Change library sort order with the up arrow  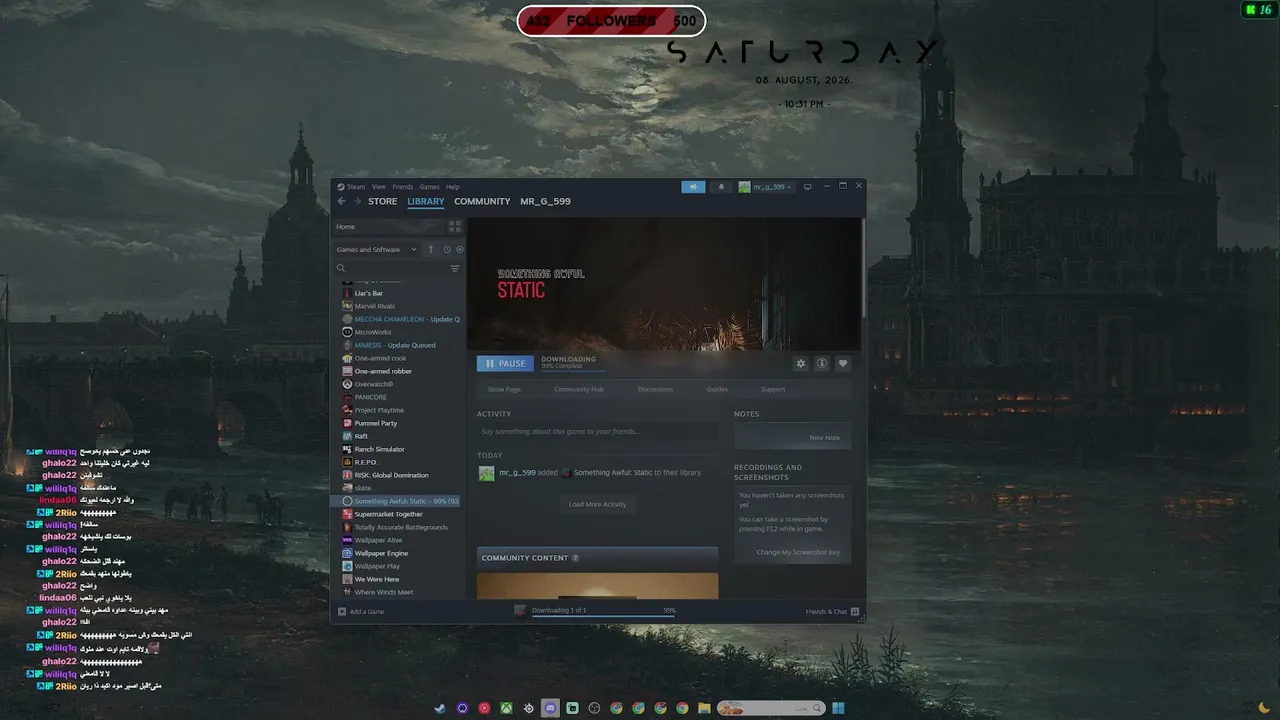[431, 250]
